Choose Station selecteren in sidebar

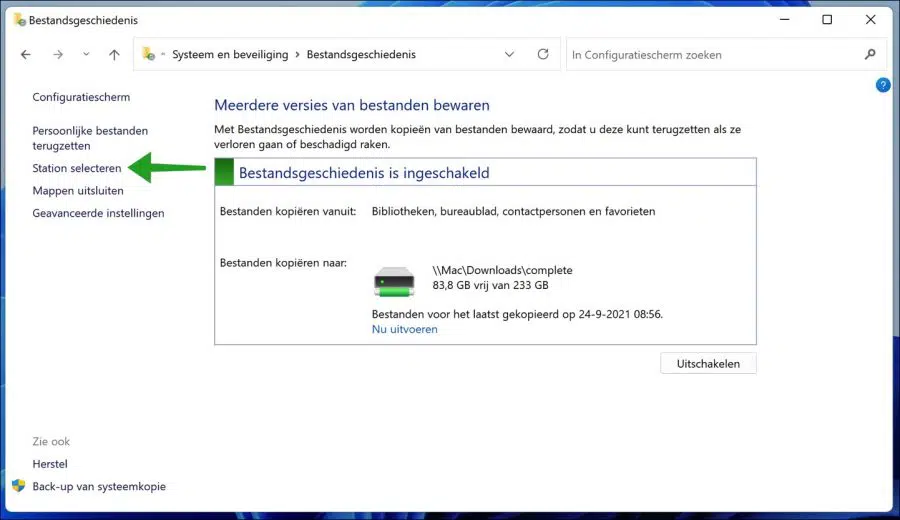point(77,168)
